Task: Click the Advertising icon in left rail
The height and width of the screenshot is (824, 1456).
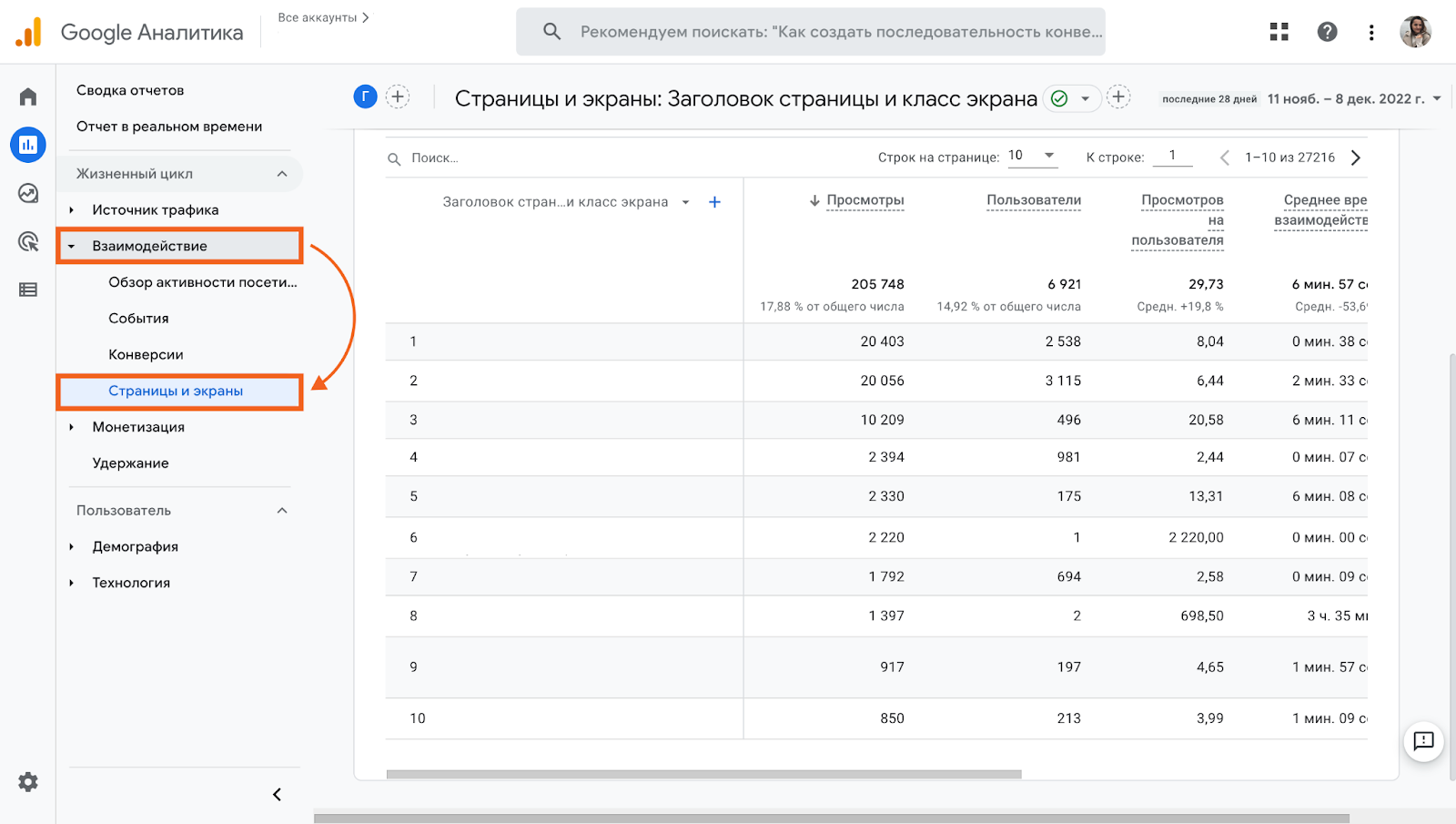Action: point(28,241)
